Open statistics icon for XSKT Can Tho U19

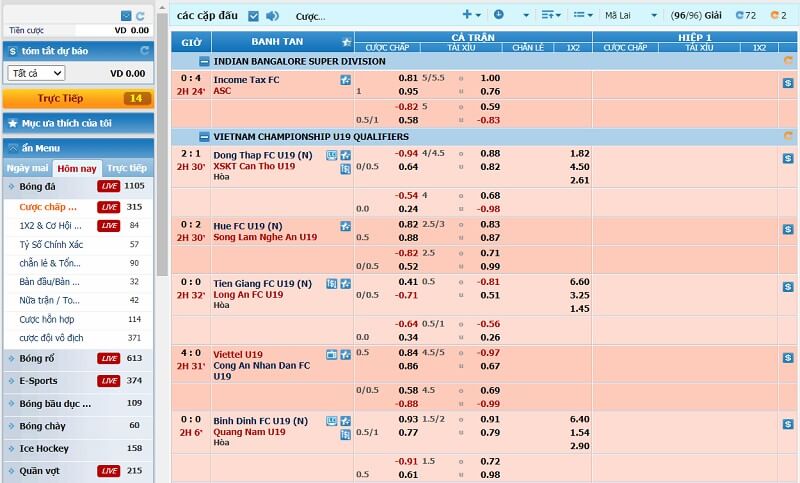pyautogui.click(x=345, y=168)
